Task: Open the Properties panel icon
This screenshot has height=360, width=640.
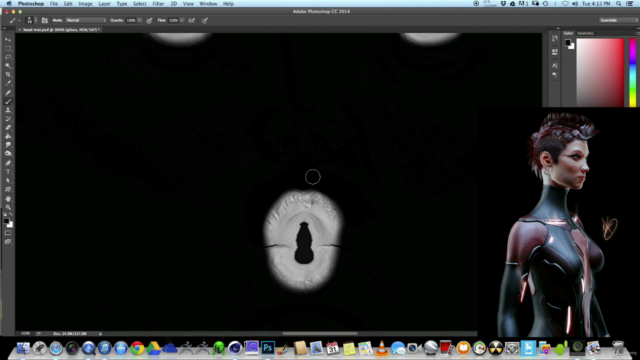Action: pos(554,52)
